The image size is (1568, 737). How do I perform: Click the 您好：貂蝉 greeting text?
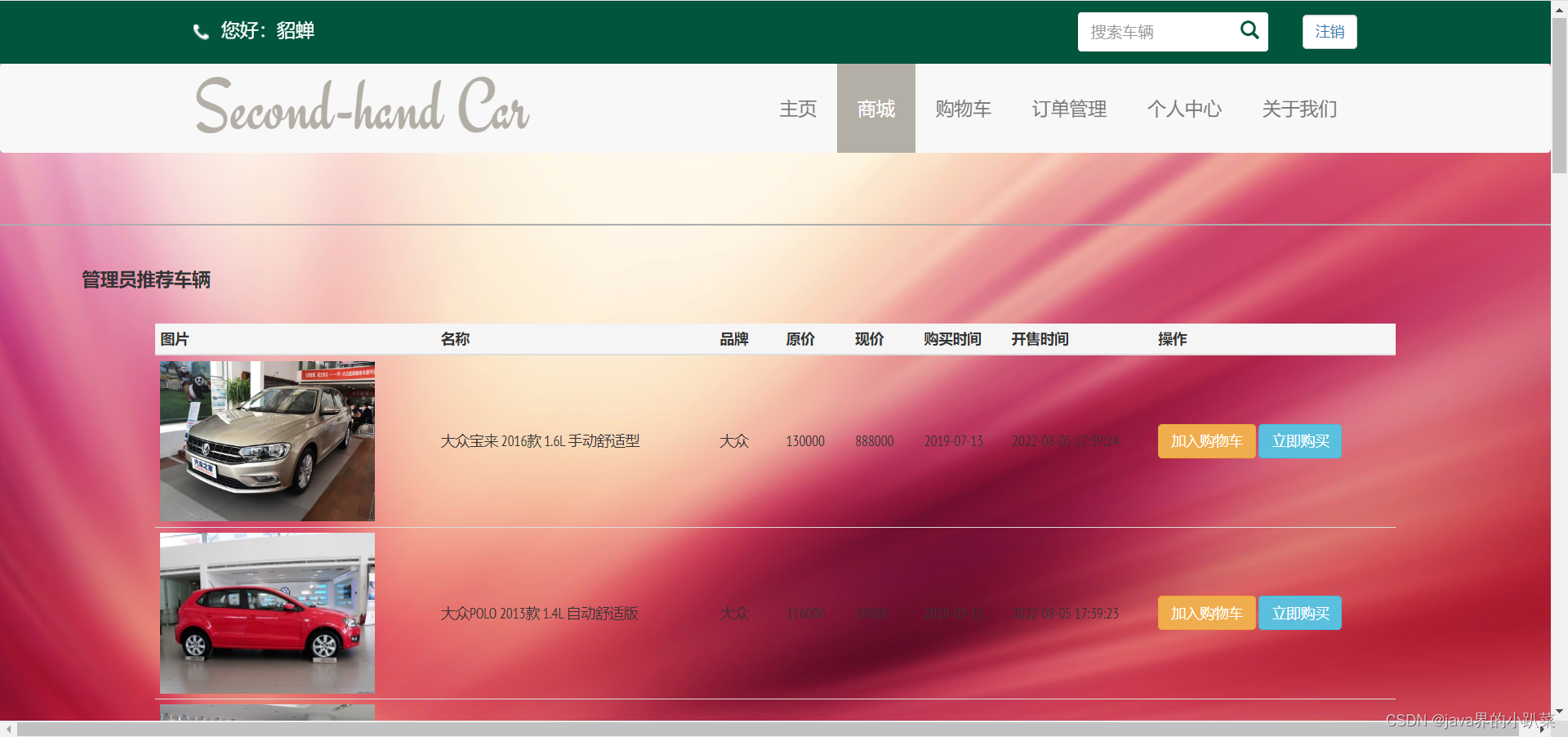pos(267,31)
